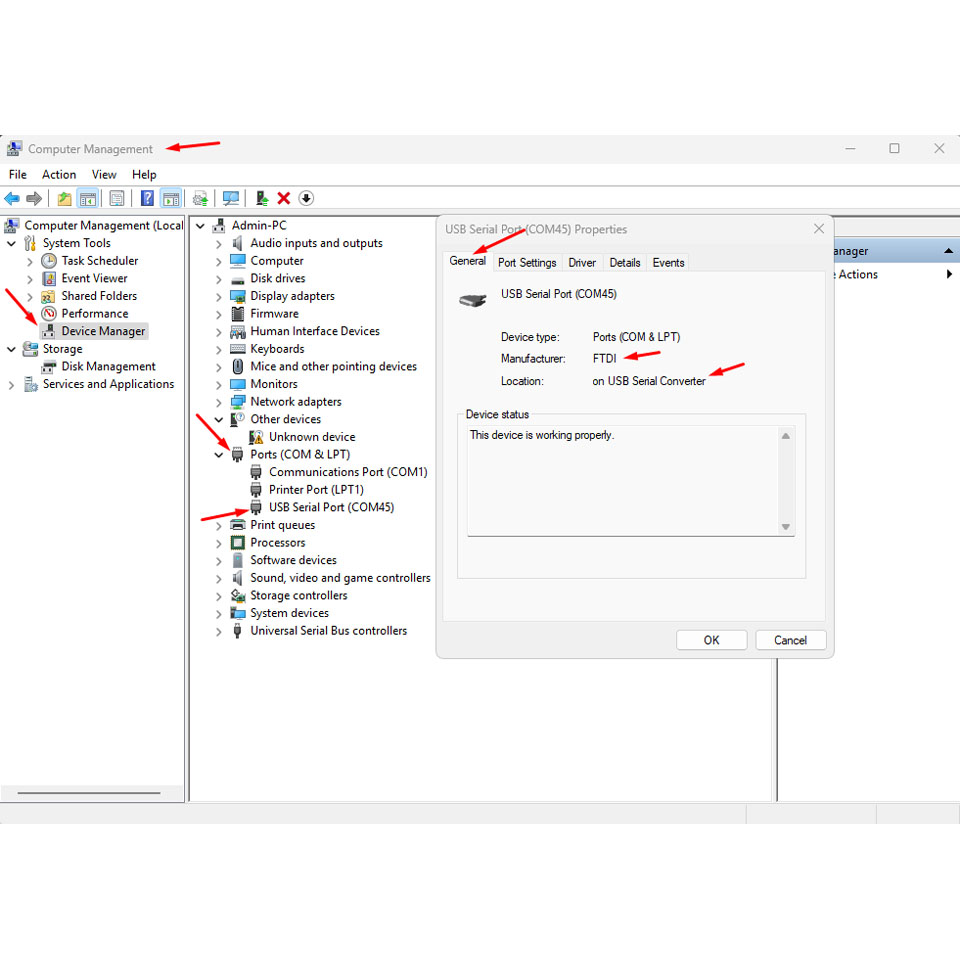
Task: Click the Keyboards category icon
Action: [238, 349]
